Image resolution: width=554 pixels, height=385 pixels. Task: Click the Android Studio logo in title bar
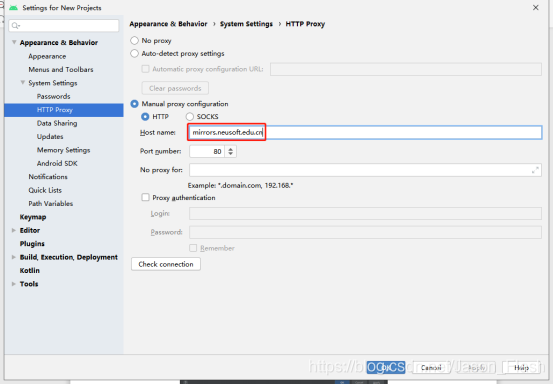pos(13,8)
